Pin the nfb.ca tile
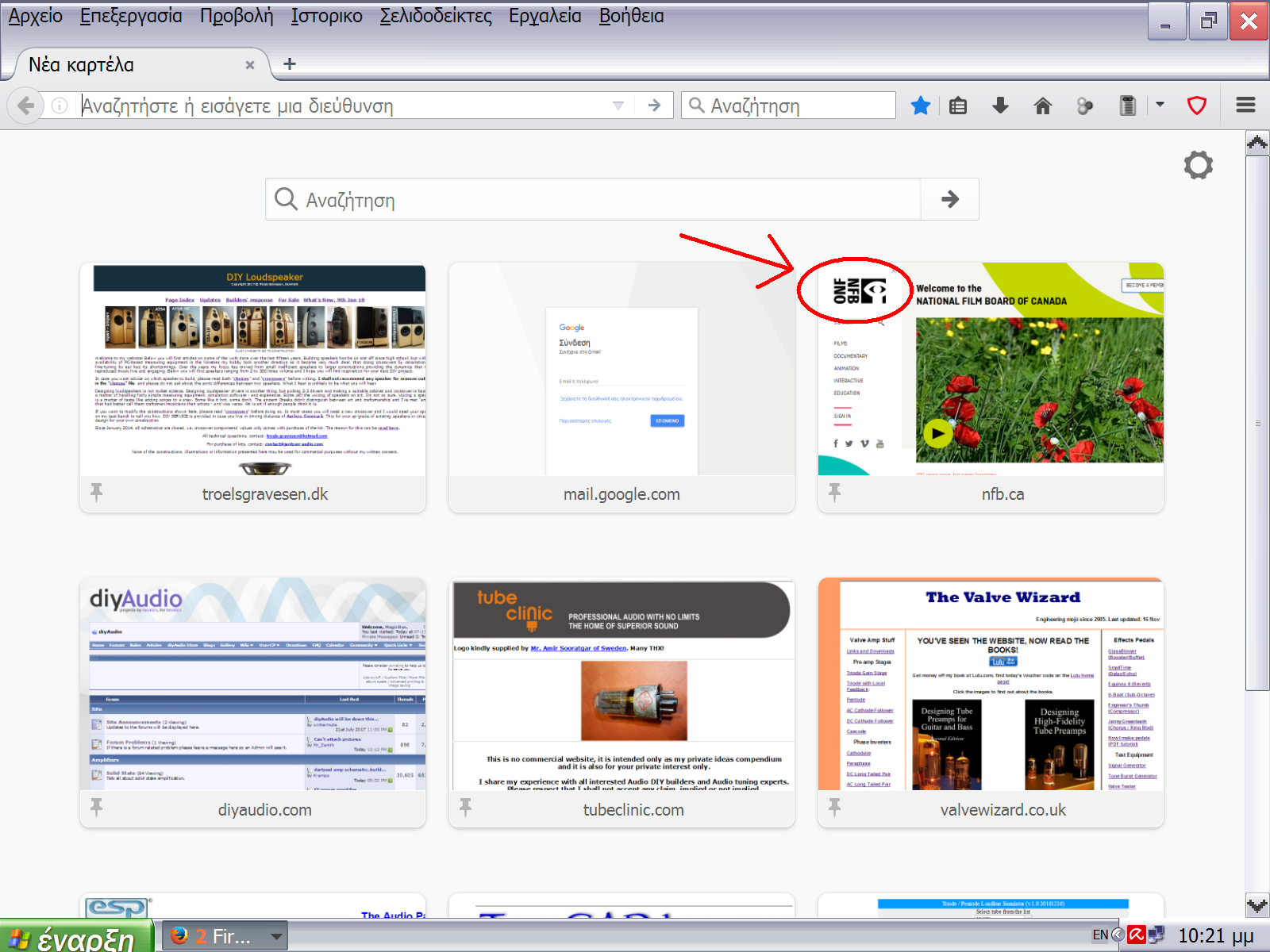Screen dimensions: 1270x952 point(835,493)
